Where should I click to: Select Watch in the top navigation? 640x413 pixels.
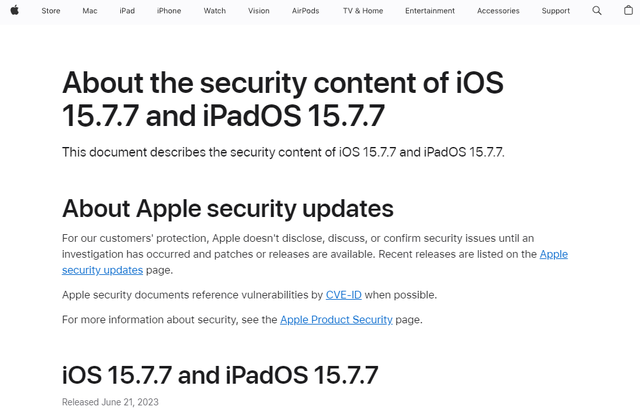click(214, 11)
